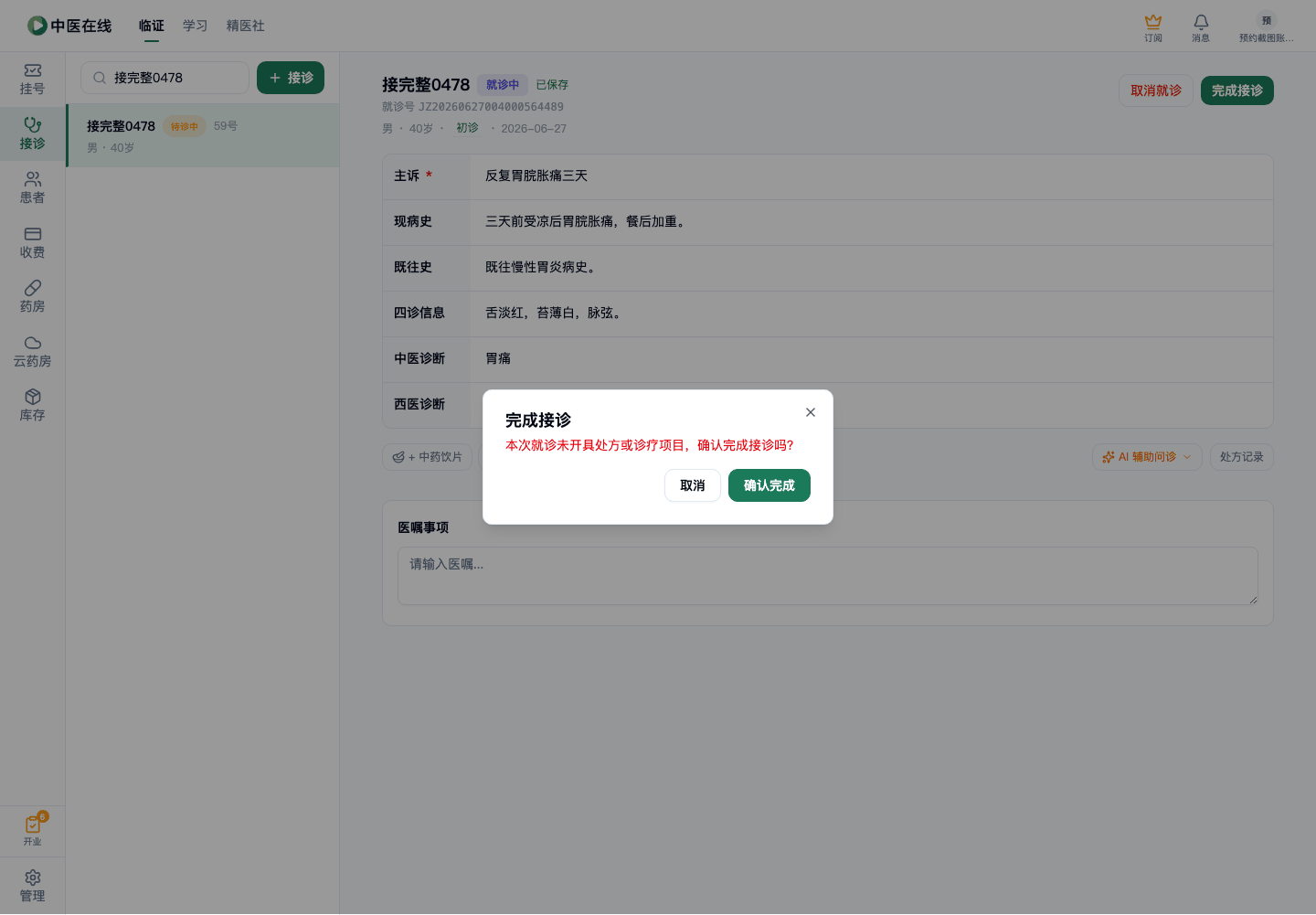Open the 处方记录 button
The width and height of the screenshot is (1316, 915).
point(1242,457)
